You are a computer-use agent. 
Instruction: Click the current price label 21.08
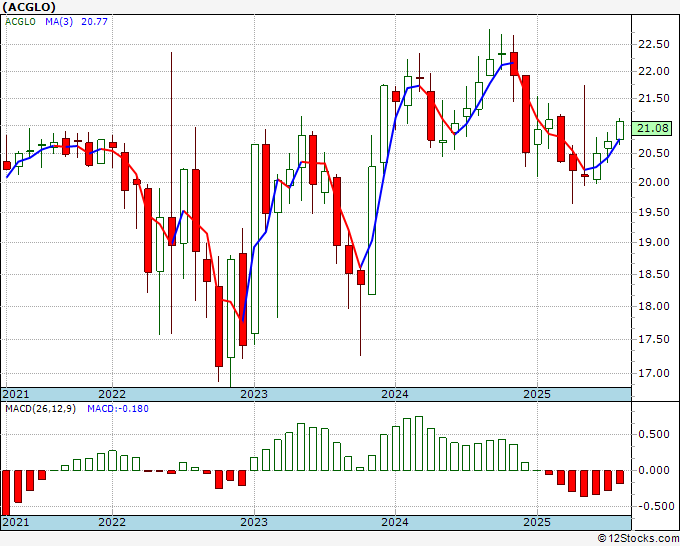[x=652, y=128]
